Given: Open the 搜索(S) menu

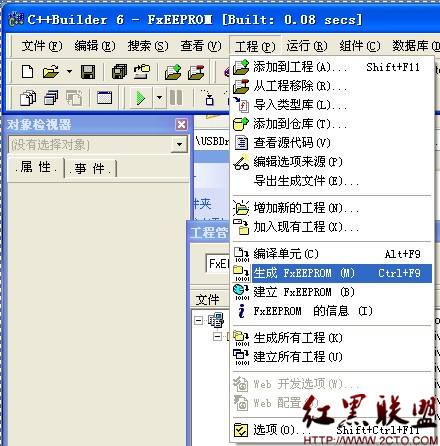Looking at the screenshot, I should pyautogui.click(x=148, y=46).
